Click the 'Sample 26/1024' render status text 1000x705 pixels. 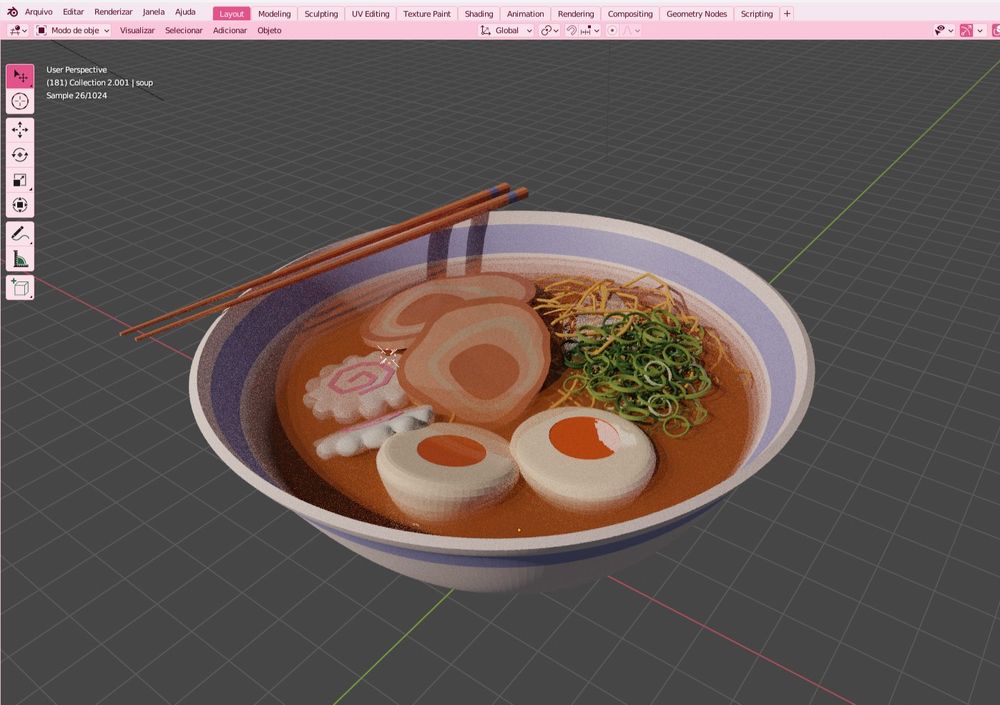pyautogui.click(x=77, y=96)
